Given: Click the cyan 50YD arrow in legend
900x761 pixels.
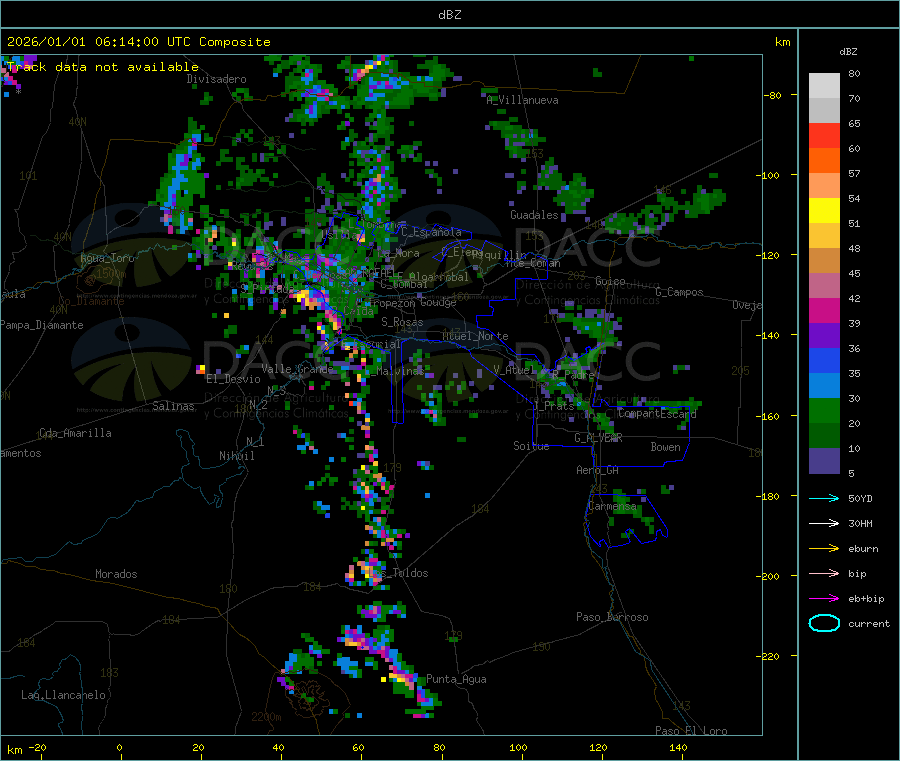Looking at the screenshot, I should tap(824, 498).
